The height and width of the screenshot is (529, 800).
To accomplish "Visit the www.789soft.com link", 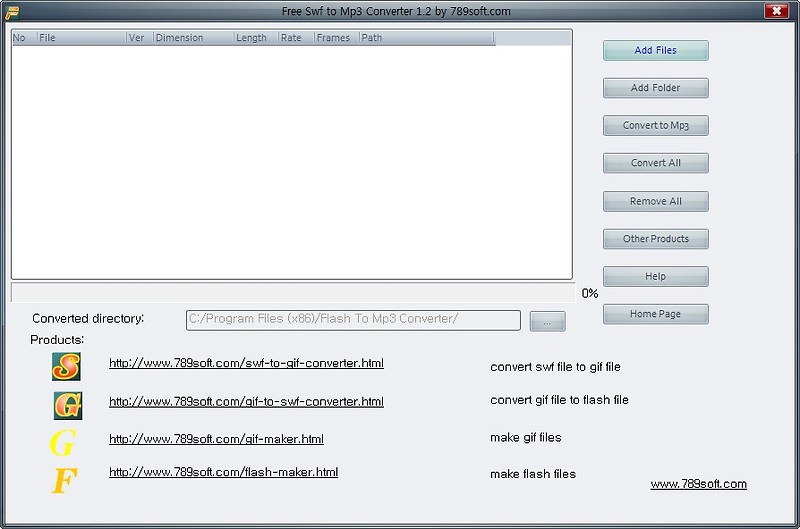I will click(698, 484).
